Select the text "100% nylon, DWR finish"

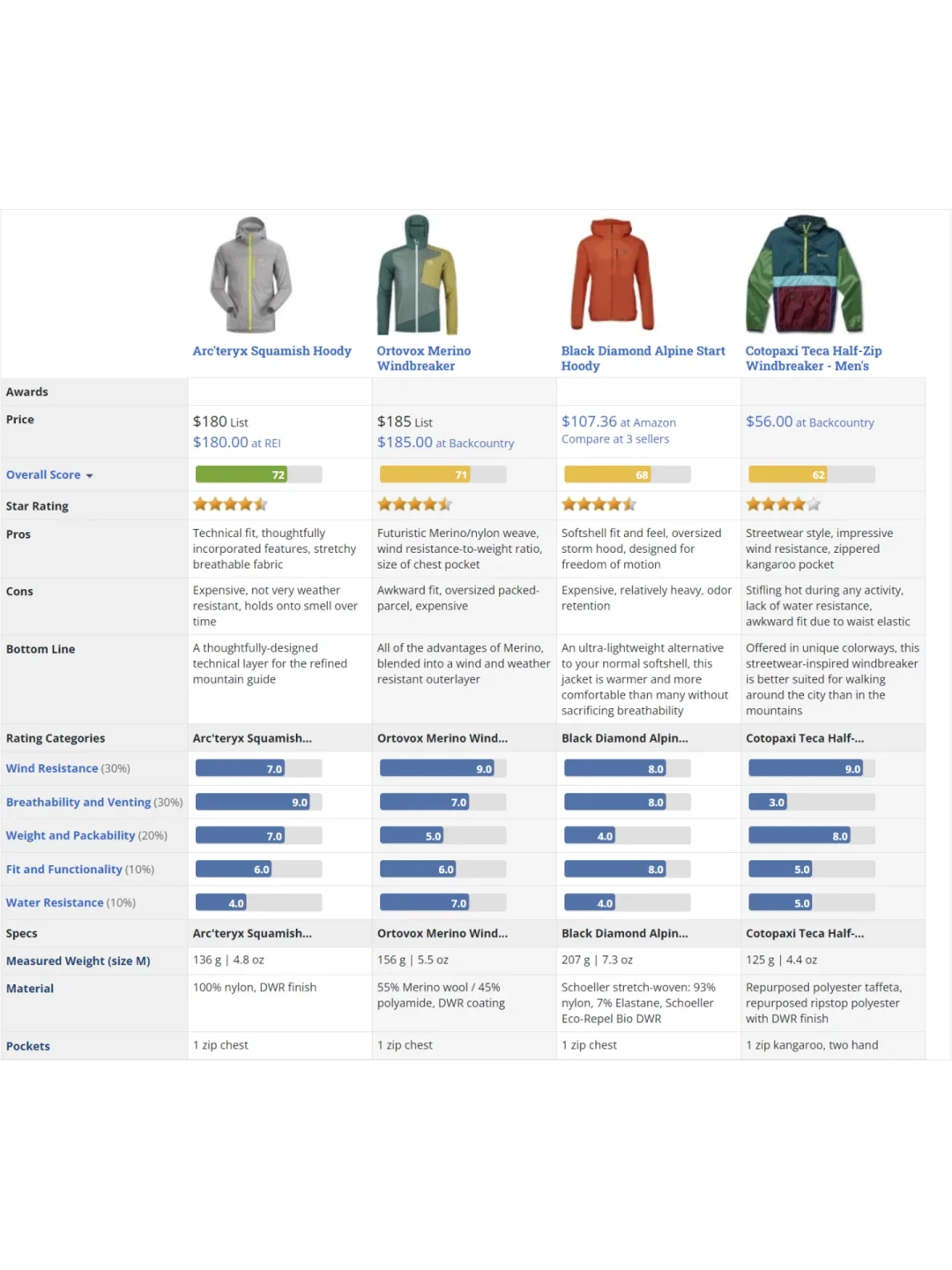pos(254,988)
